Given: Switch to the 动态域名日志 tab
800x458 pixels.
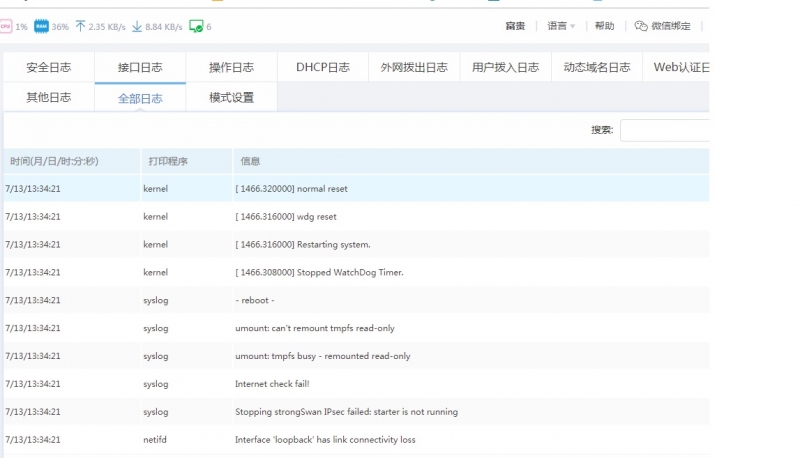Looking at the screenshot, I should coord(597,67).
